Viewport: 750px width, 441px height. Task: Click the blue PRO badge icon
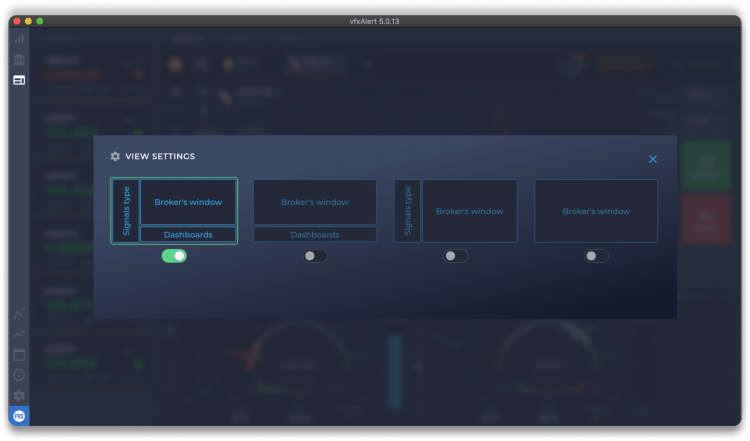[x=19, y=416]
